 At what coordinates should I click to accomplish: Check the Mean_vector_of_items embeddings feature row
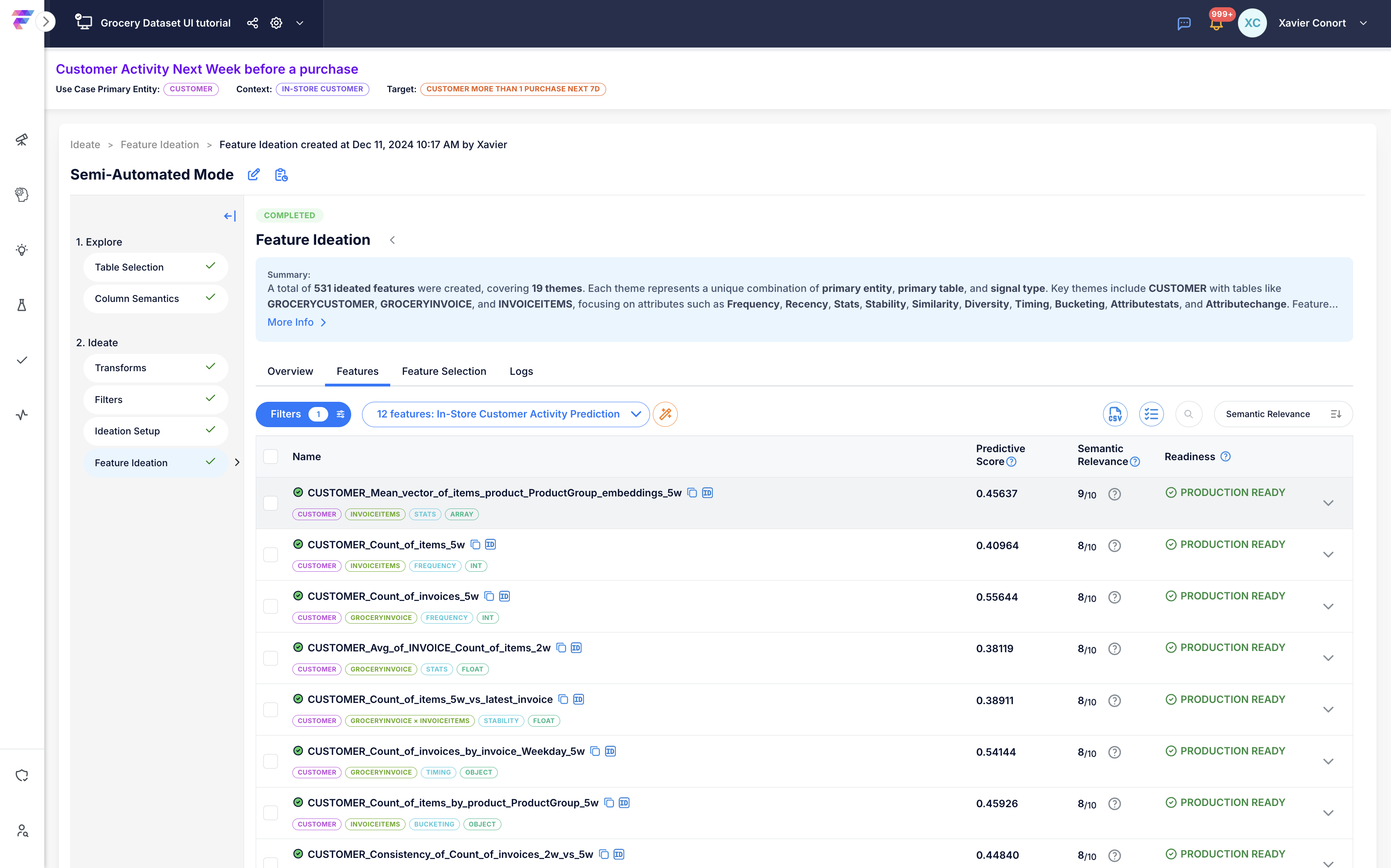click(270, 503)
